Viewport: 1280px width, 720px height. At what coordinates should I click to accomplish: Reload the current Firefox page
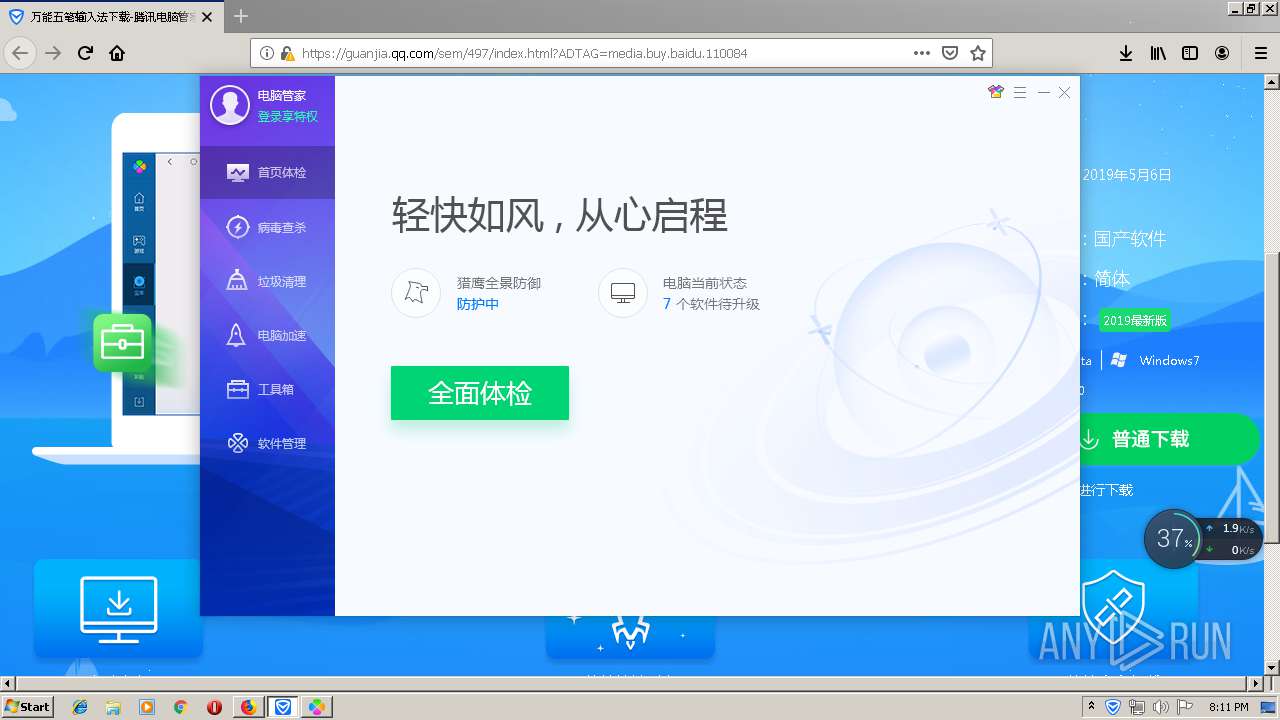pos(86,53)
